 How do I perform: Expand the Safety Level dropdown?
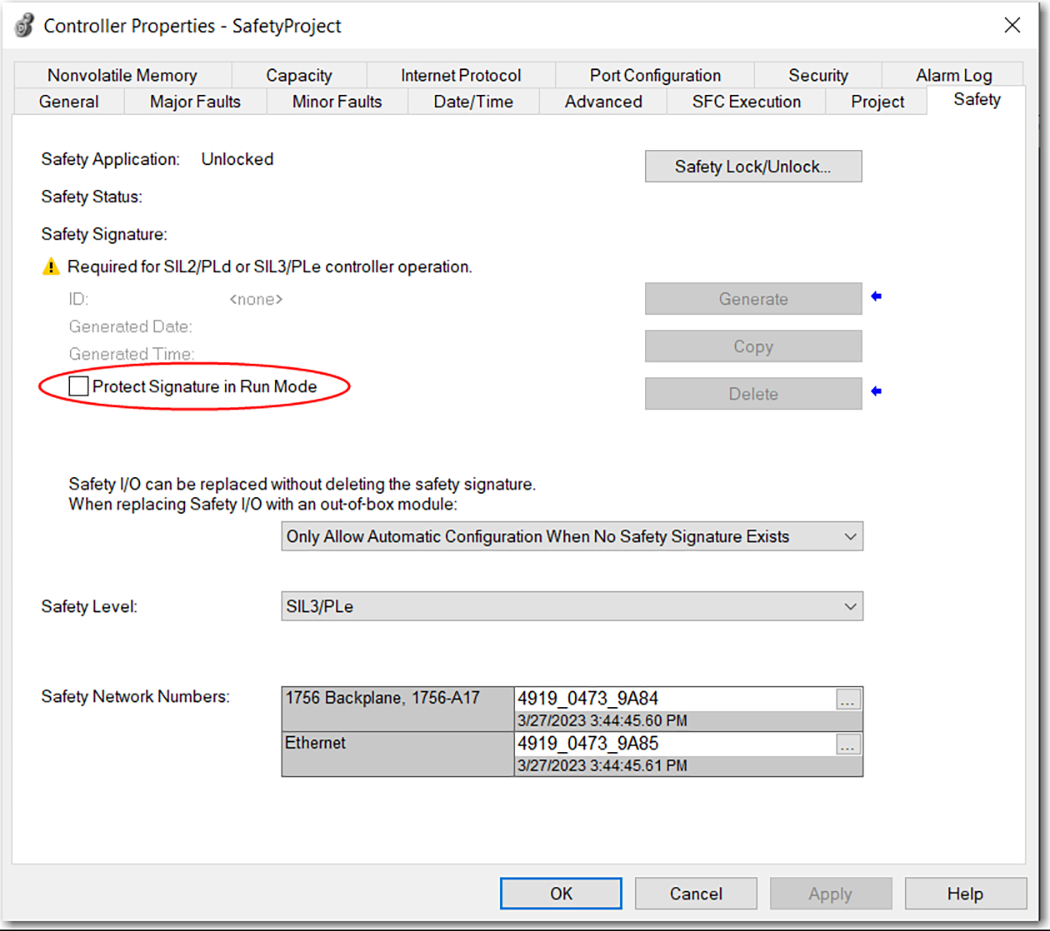click(x=850, y=606)
